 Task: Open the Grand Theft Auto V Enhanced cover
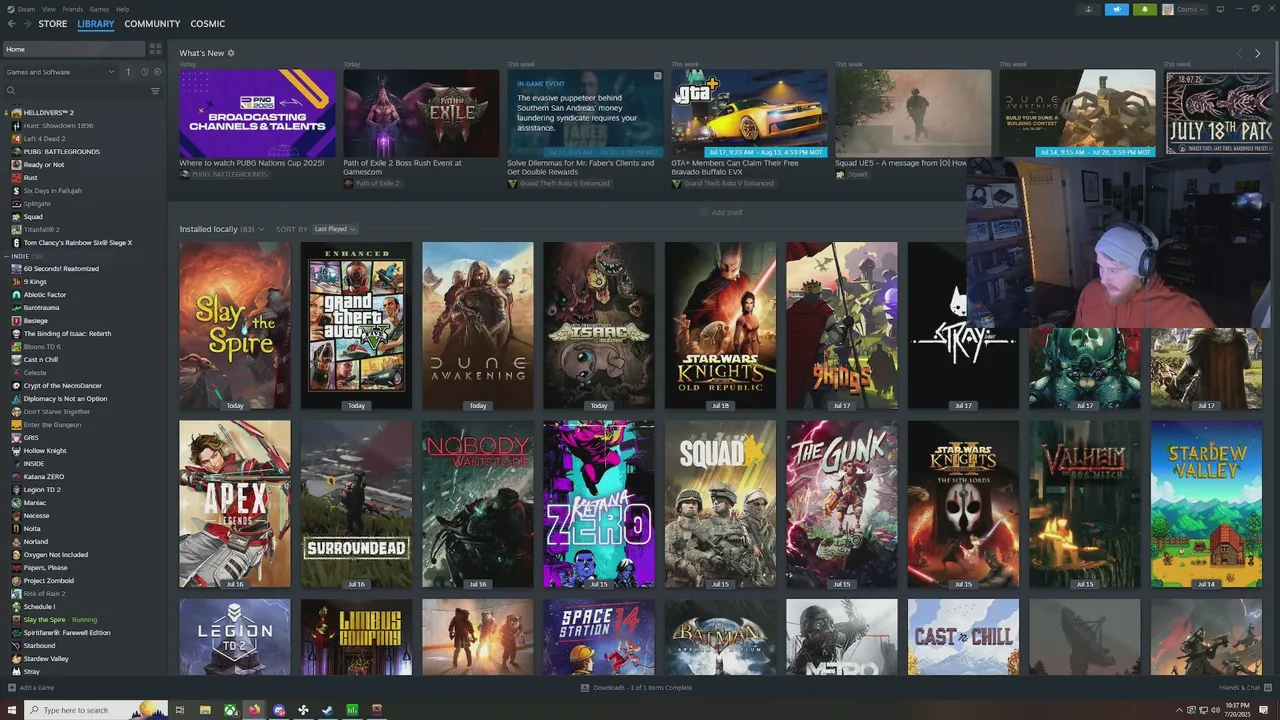pos(356,325)
